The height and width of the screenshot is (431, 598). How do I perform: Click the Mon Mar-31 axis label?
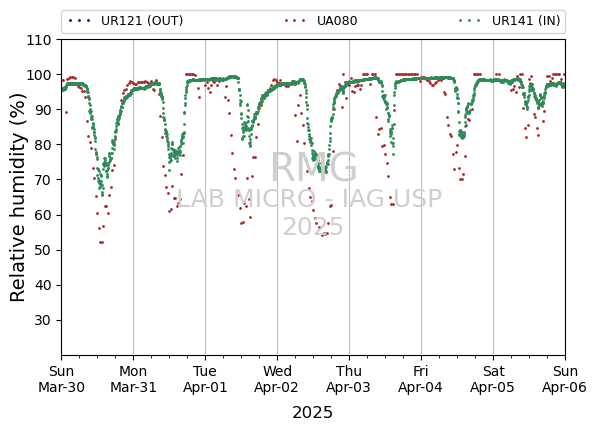click(133, 379)
